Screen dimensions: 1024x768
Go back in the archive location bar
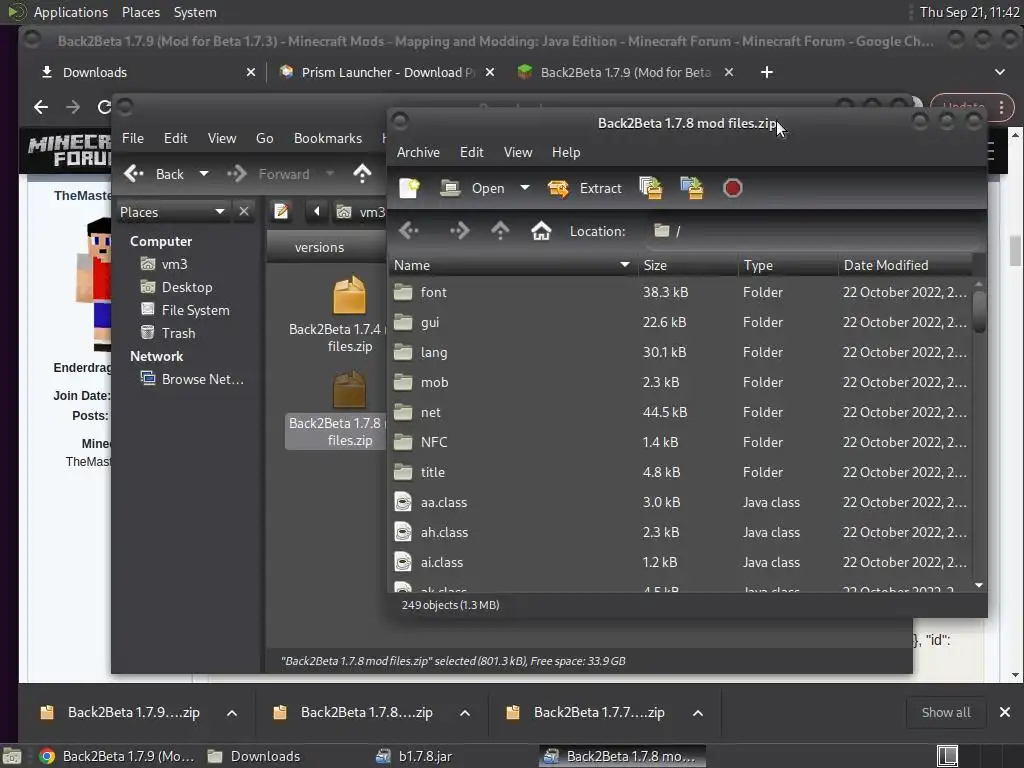(x=409, y=231)
